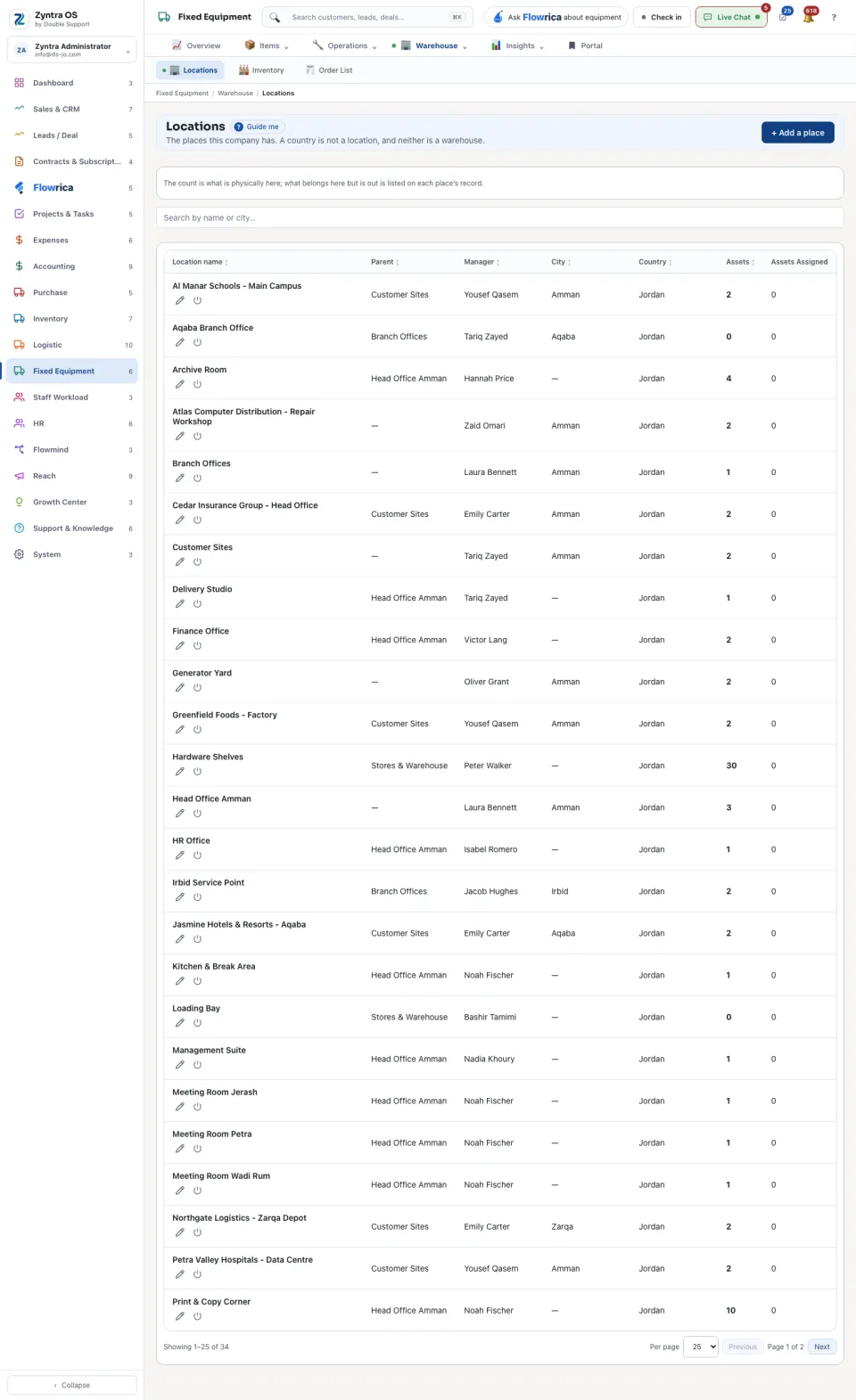Open System settings in the sidebar
The width and height of the screenshot is (856, 1400).
click(x=71, y=554)
